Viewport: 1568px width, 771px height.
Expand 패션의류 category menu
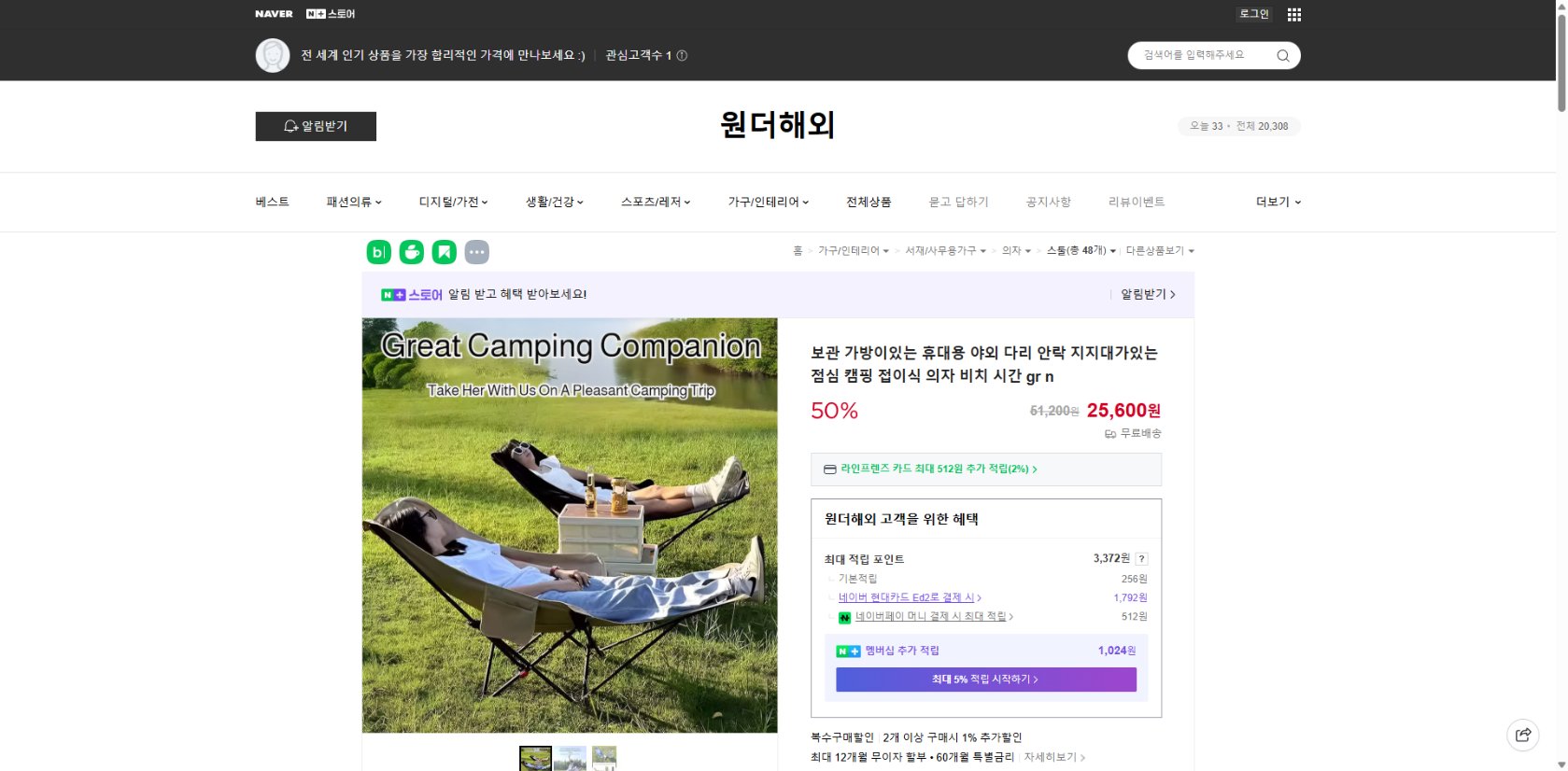point(354,202)
